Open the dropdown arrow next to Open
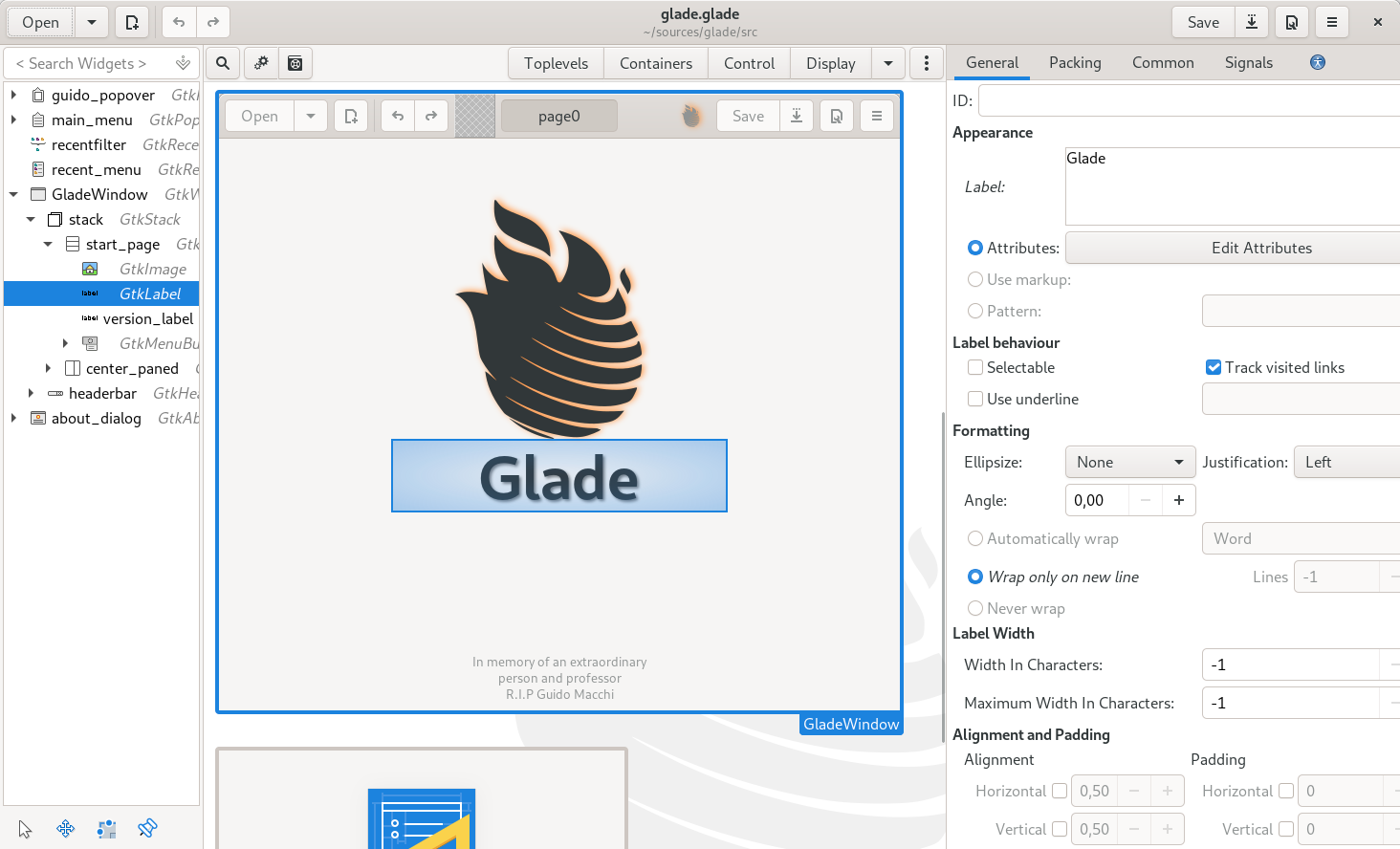 pyautogui.click(x=91, y=22)
